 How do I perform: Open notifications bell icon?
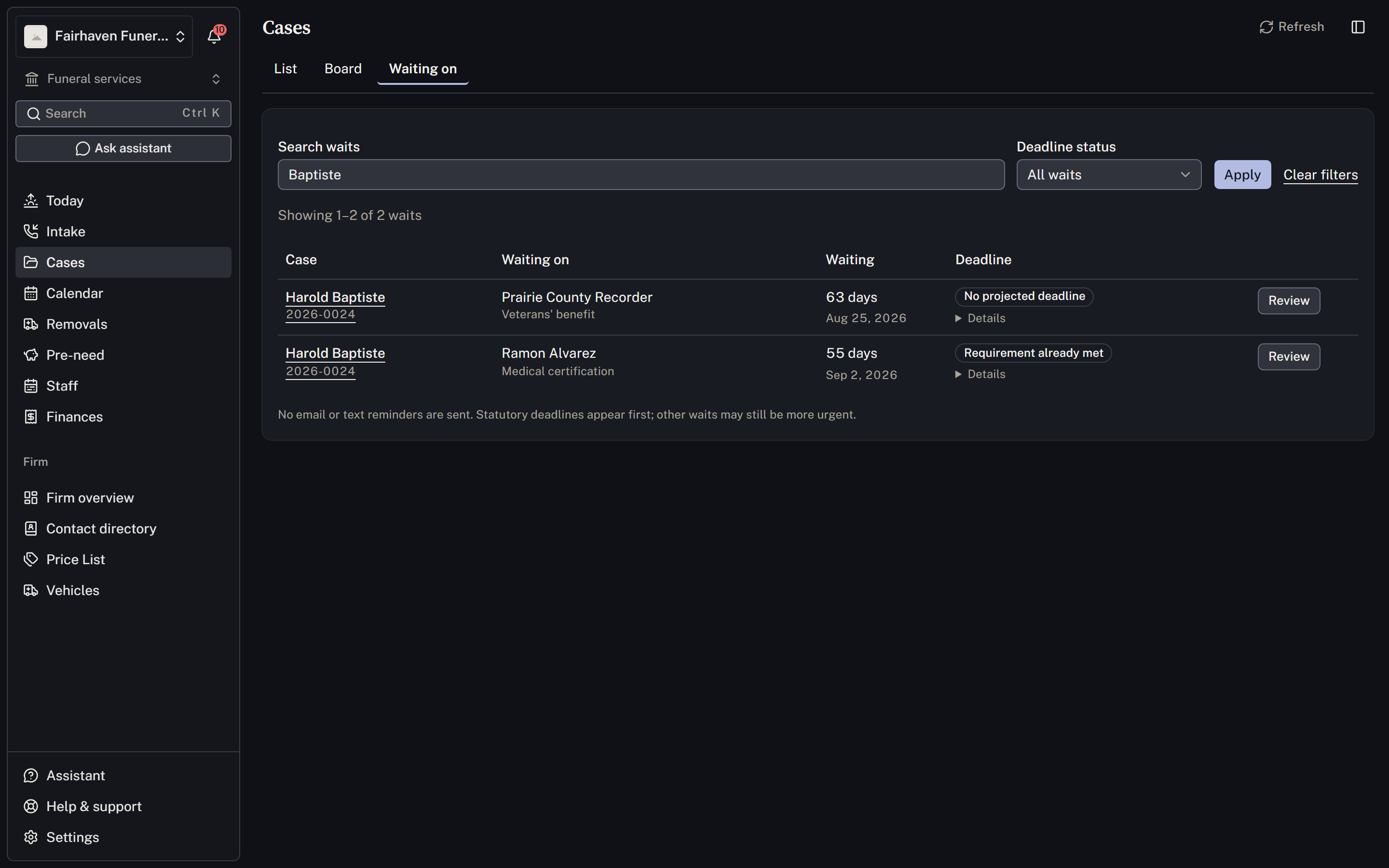pyautogui.click(x=214, y=36)
